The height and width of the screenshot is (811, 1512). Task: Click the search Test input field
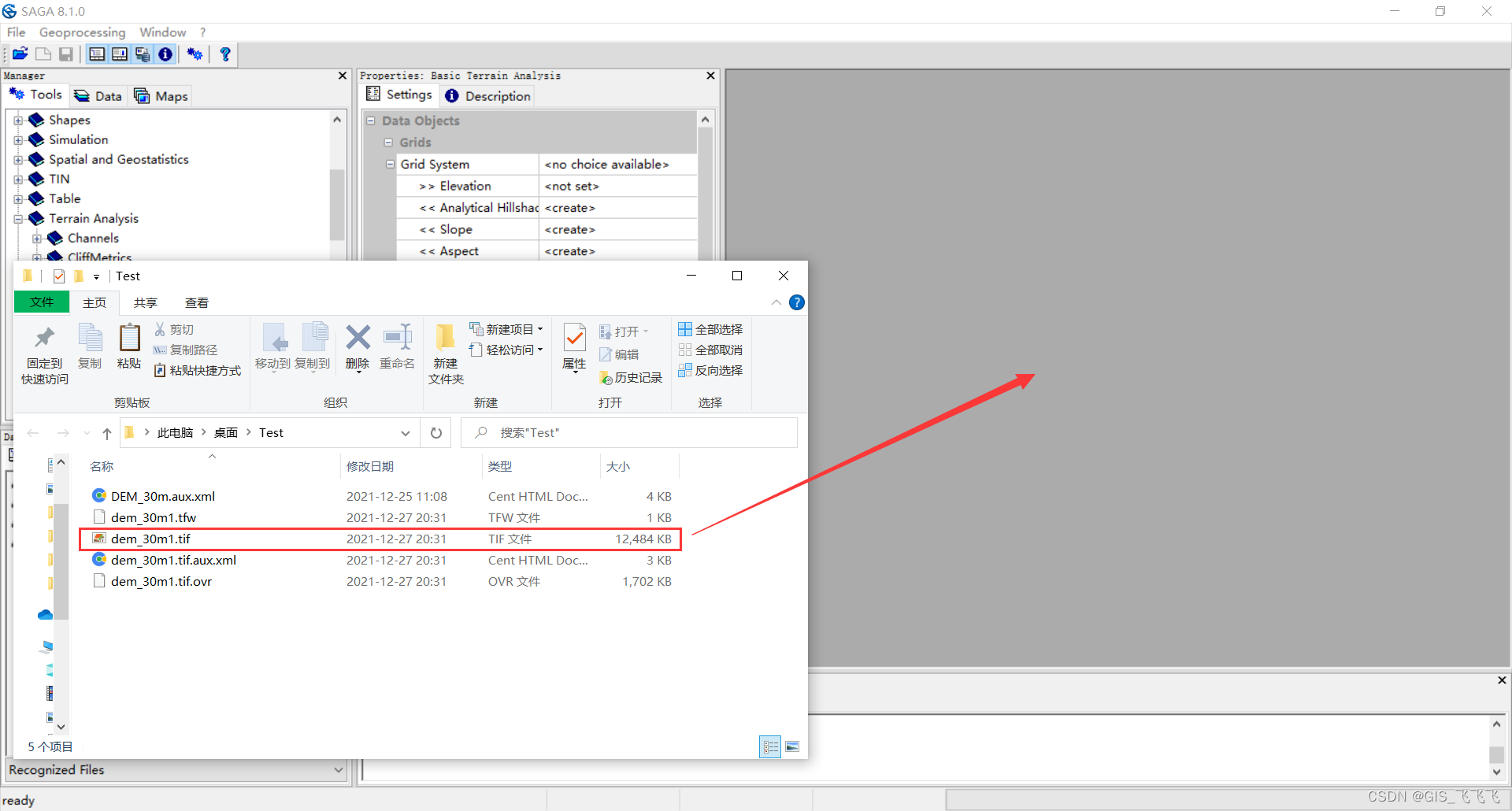coord(629,433)
